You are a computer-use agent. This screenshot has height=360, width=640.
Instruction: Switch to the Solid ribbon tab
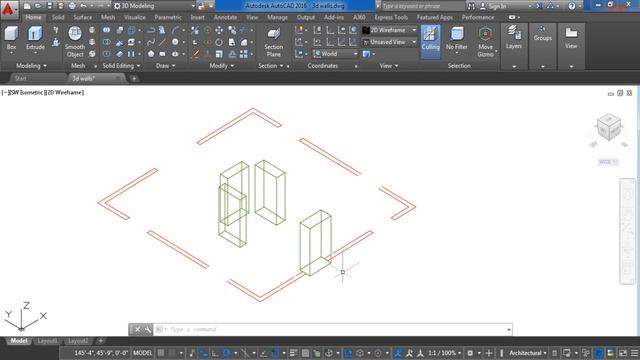coord(58,17)
